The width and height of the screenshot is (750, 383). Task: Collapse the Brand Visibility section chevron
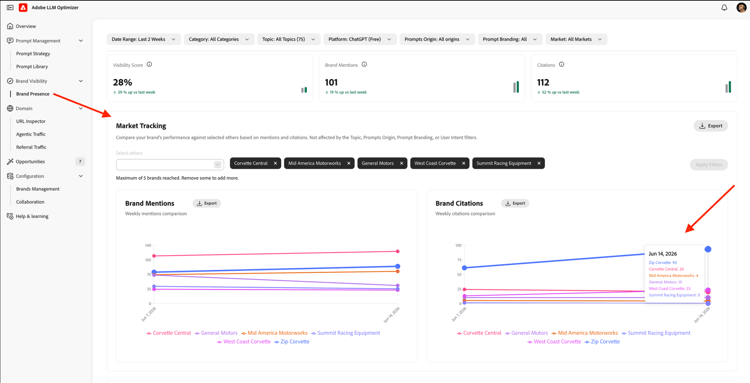point(81,81)
